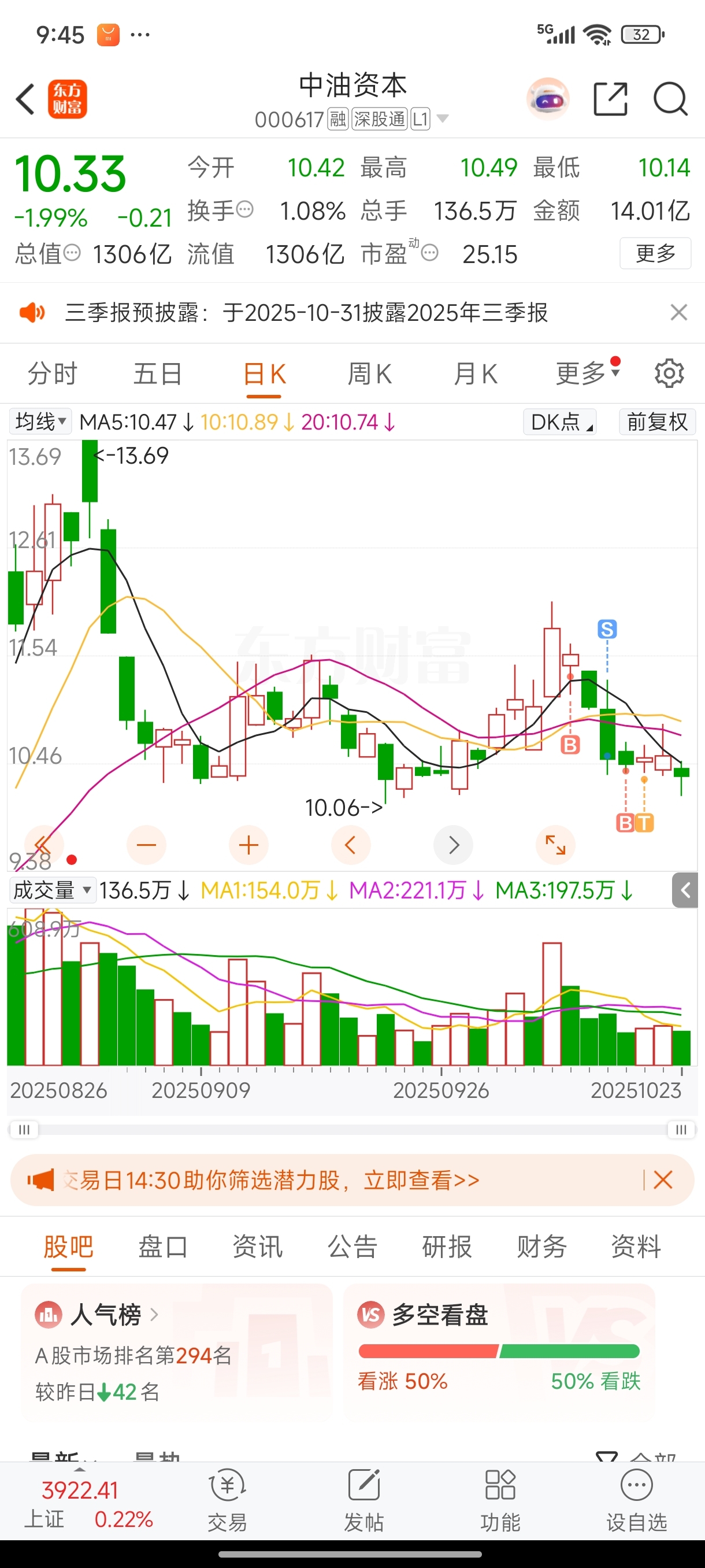Open chart settings gear icon
Image resolution: width=705 pixels, height=1568 pixels.
coord(669,373)
